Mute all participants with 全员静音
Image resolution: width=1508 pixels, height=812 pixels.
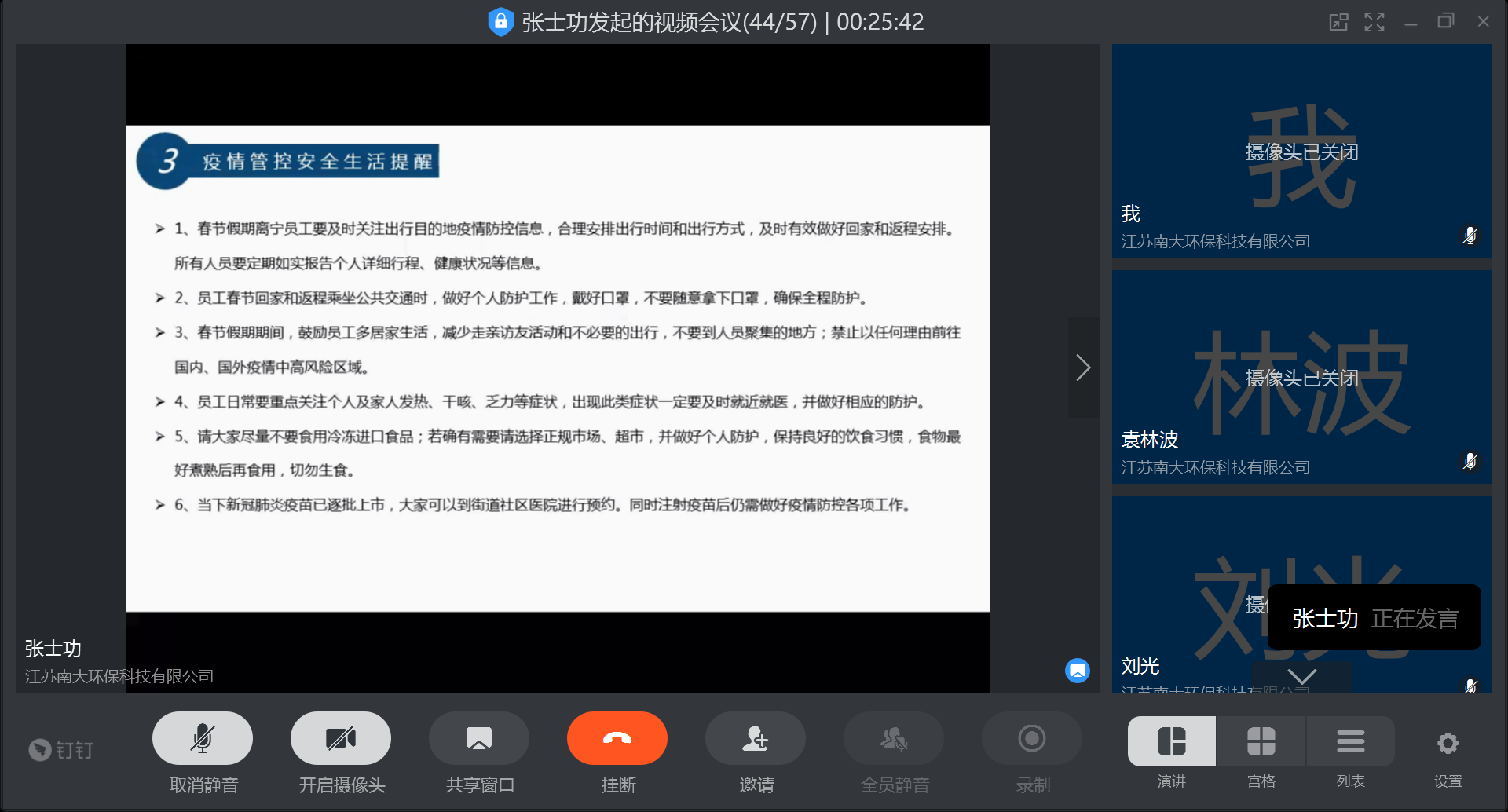[x=893, y=738]
